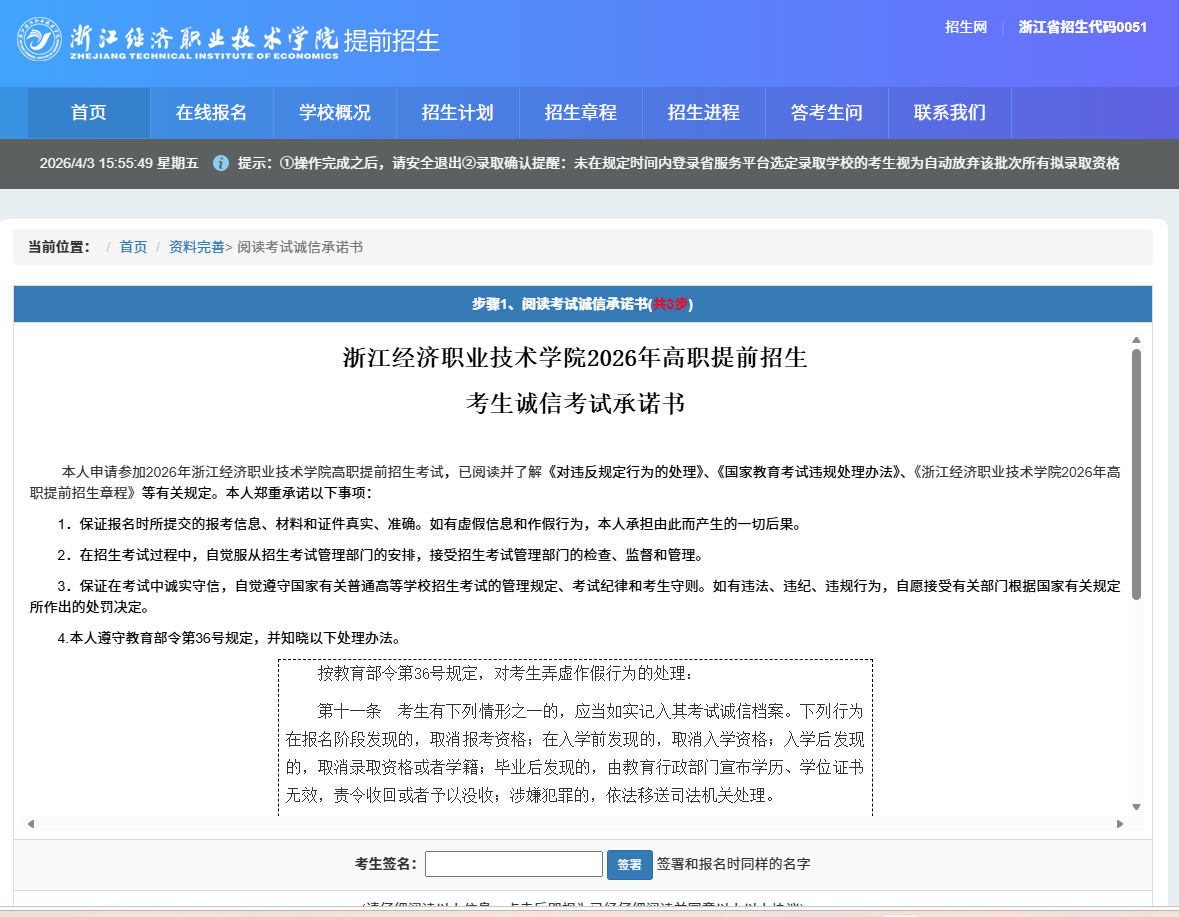Focus the 考生签名 input field
This screenshot has height=917, width=1179.
click(x=513, y=864)
